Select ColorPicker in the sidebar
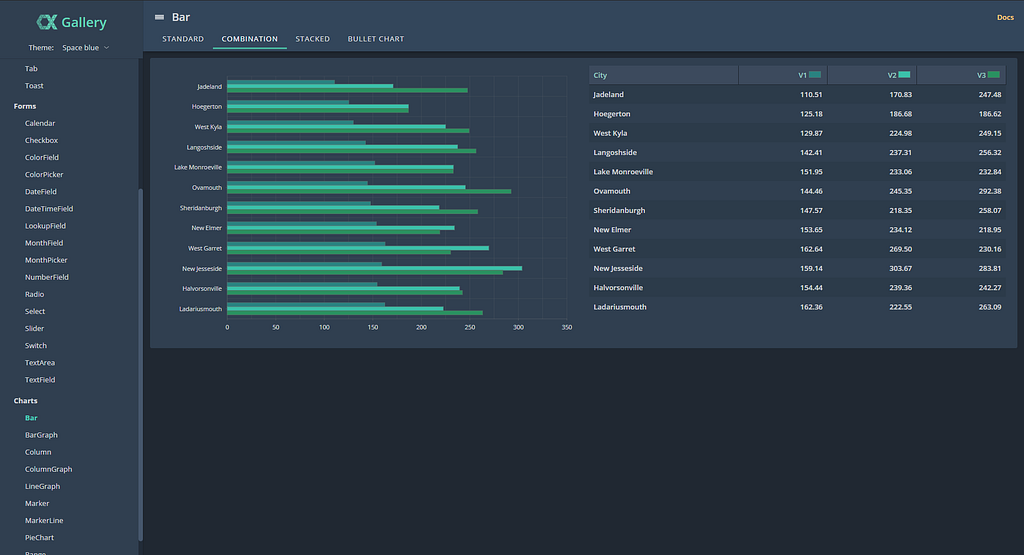Viewport: 1024px width, 555px height. 44,174
